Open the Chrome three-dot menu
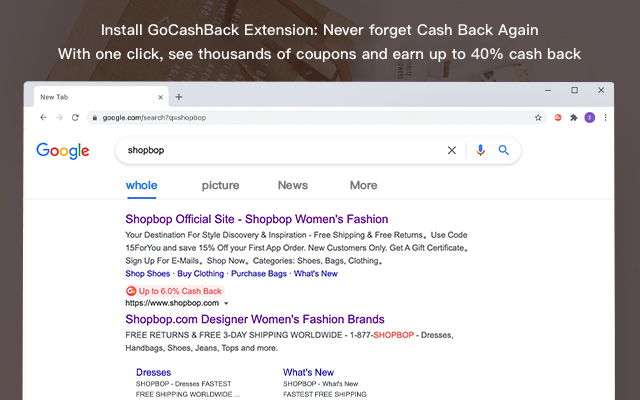This screenshot has width=640, height=400. tap(606, 117)
